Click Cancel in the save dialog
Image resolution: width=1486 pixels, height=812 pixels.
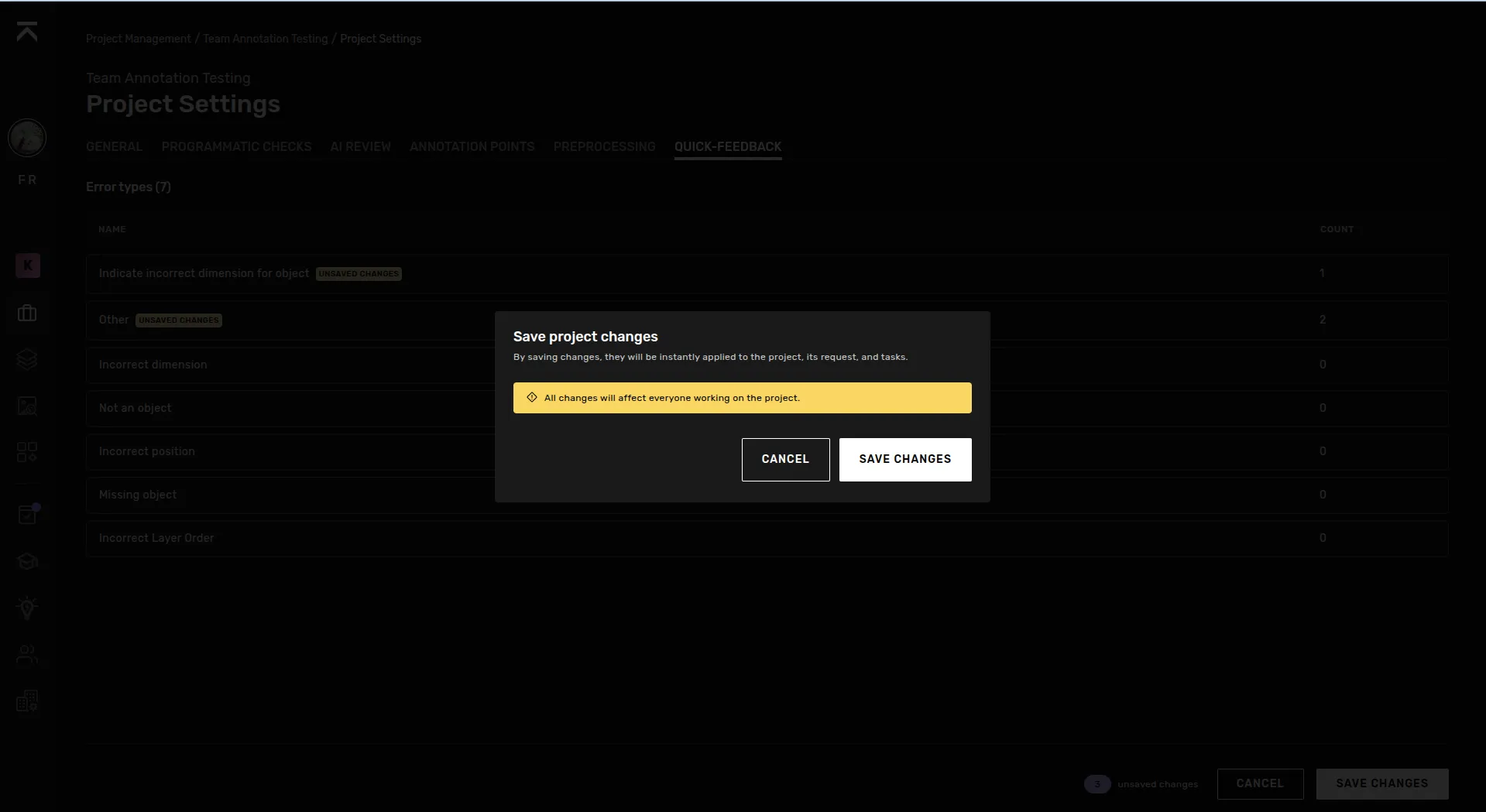785,460
